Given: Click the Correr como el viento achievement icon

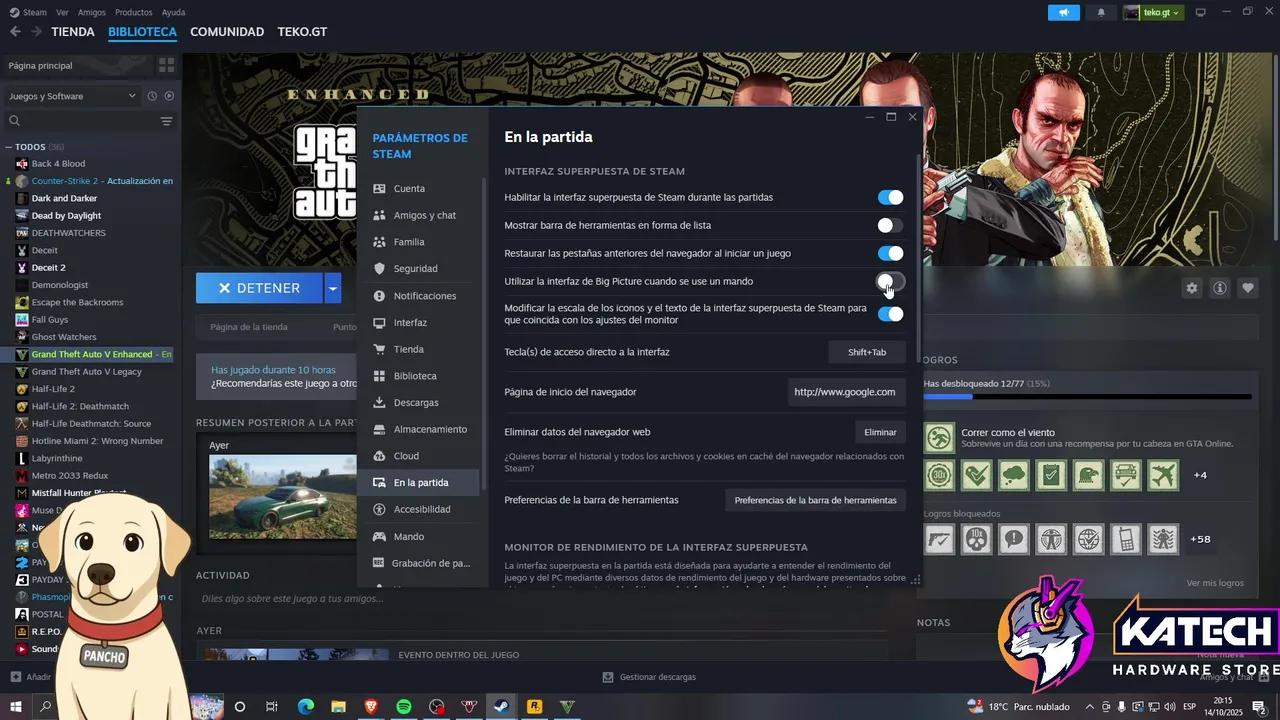Looking at the screenshot, I should click(939, 437).
